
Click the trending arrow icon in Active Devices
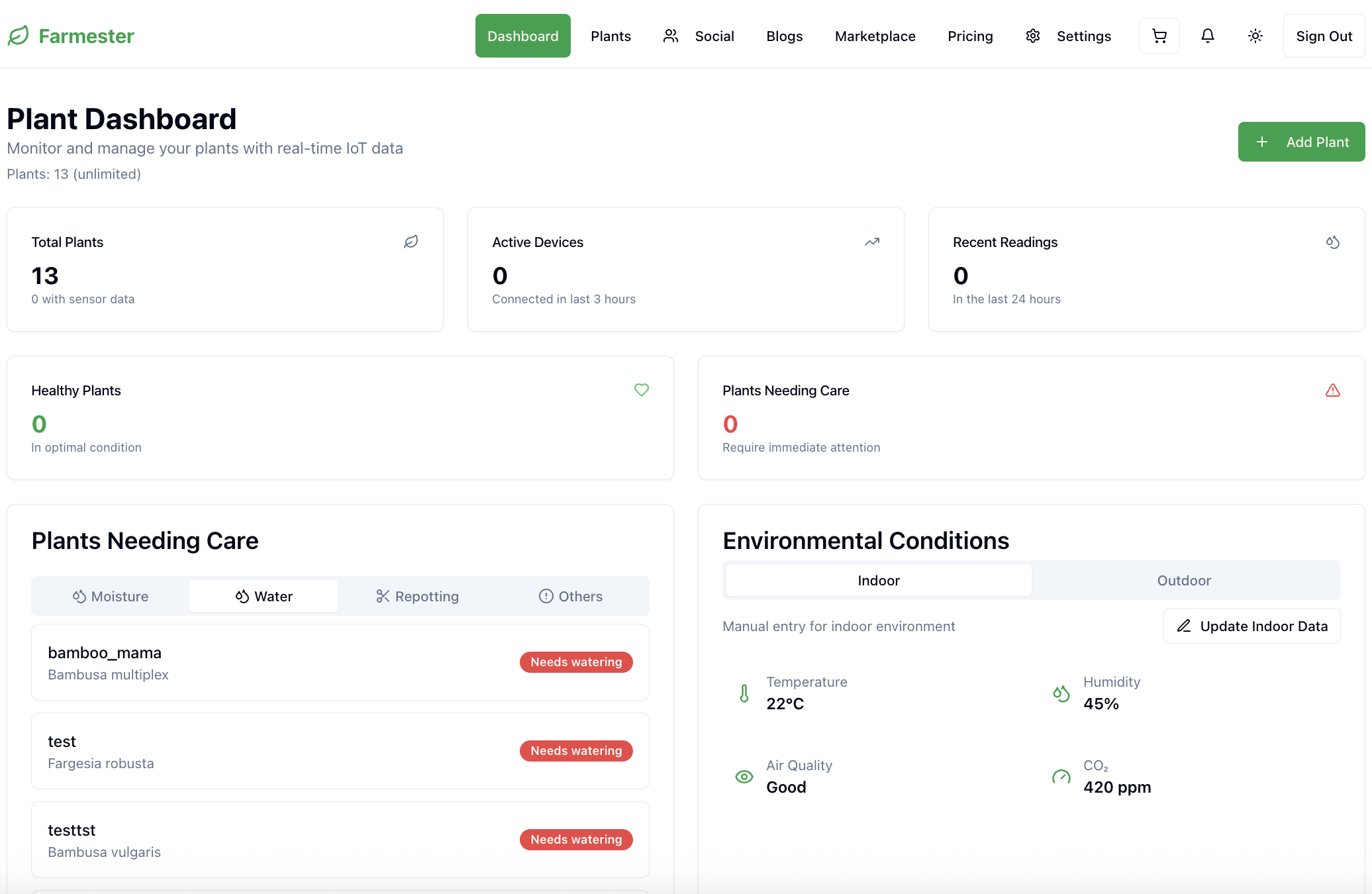pyautogui.click(x=872, y=242)
